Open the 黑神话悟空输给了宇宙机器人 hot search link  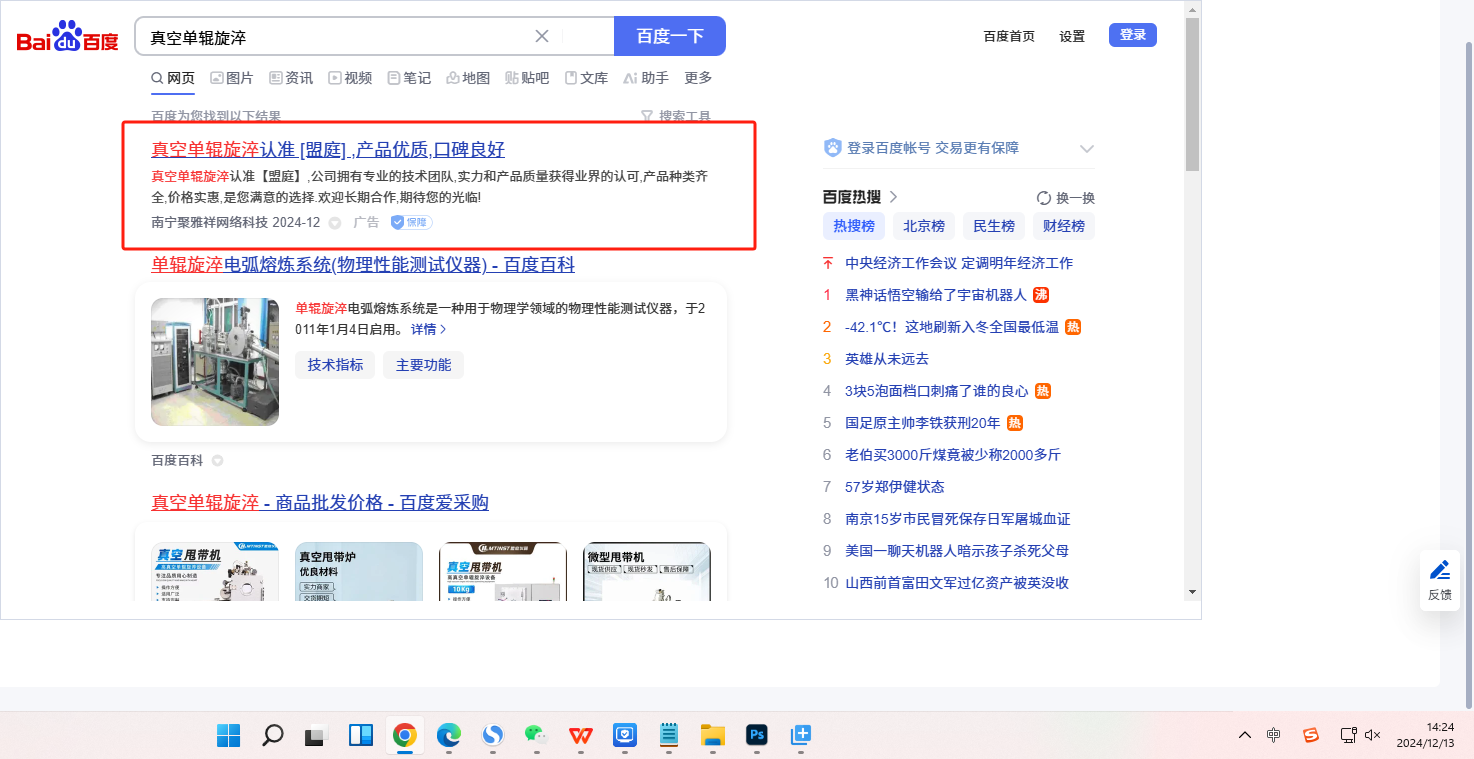click(935, 295)
